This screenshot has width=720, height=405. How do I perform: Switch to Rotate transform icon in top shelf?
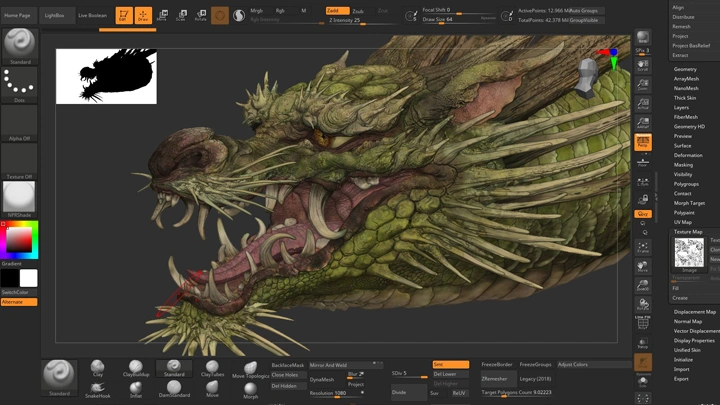(201, 15)
